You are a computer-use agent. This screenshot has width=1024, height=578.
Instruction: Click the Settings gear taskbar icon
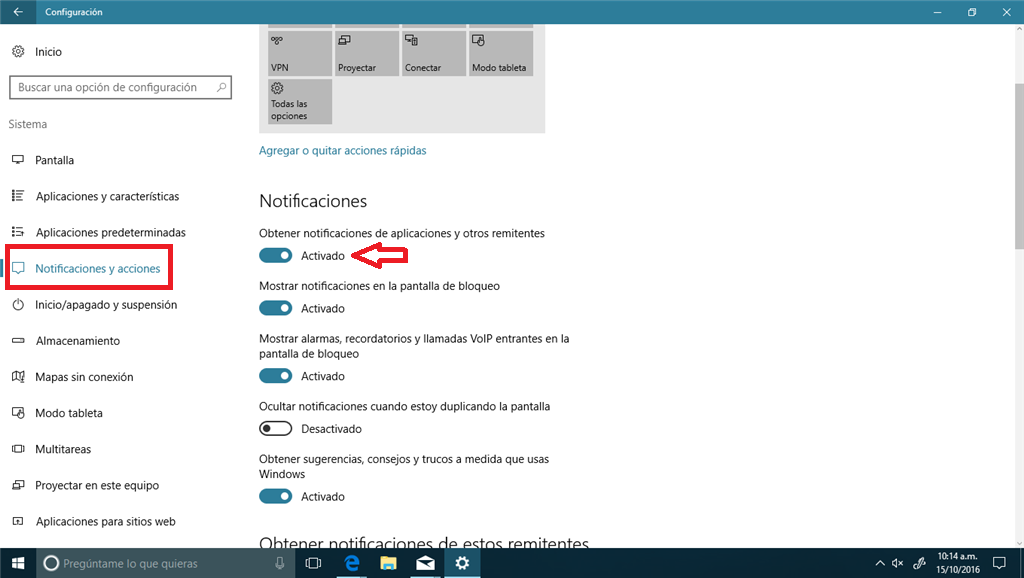point(462,563)
